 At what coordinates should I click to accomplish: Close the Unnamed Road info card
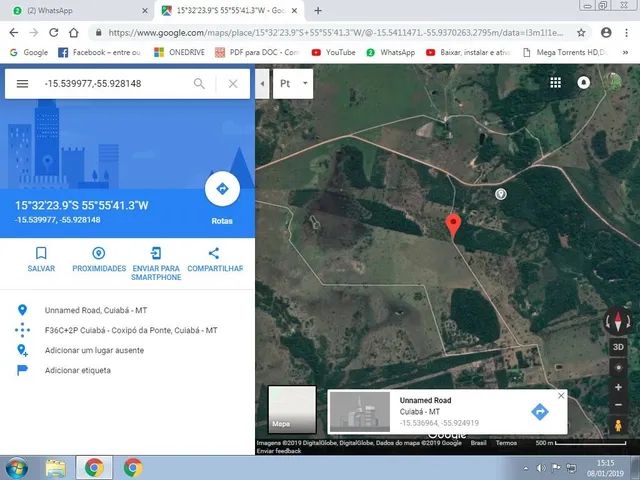pos(561,396)
